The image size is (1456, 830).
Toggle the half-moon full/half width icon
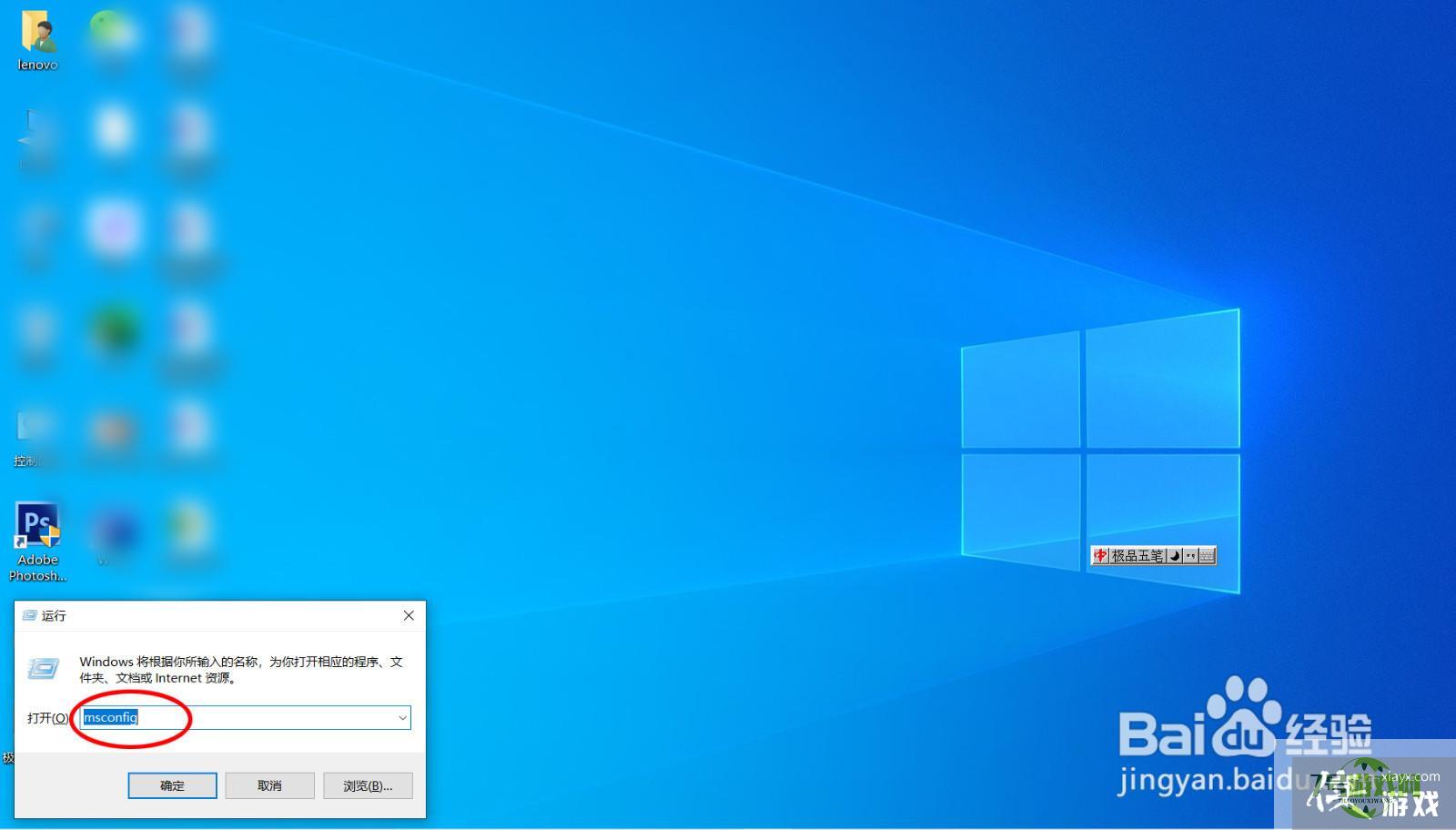tap(1174, 555)
